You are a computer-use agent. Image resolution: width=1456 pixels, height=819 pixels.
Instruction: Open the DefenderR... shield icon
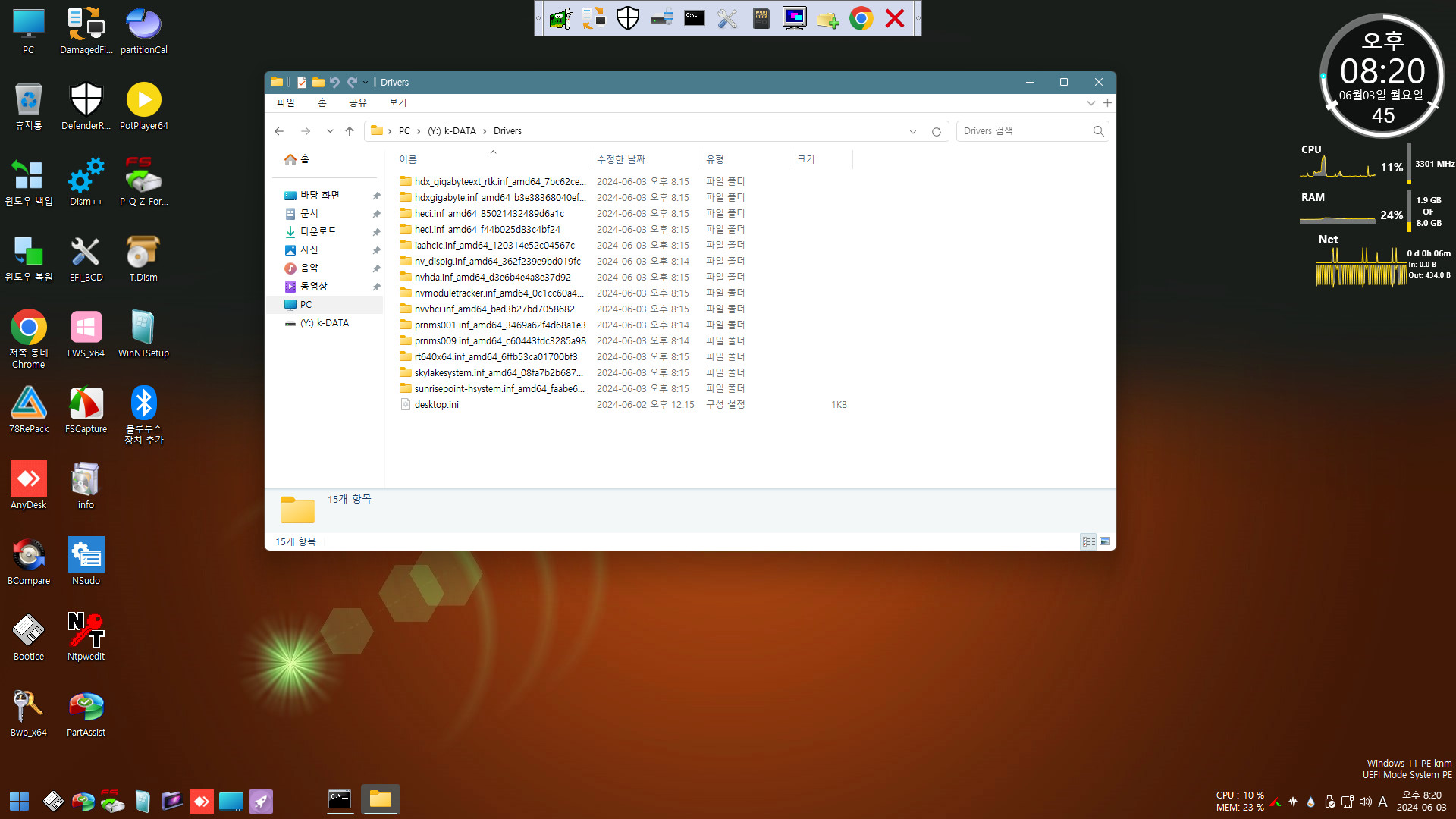click(86, 106)
